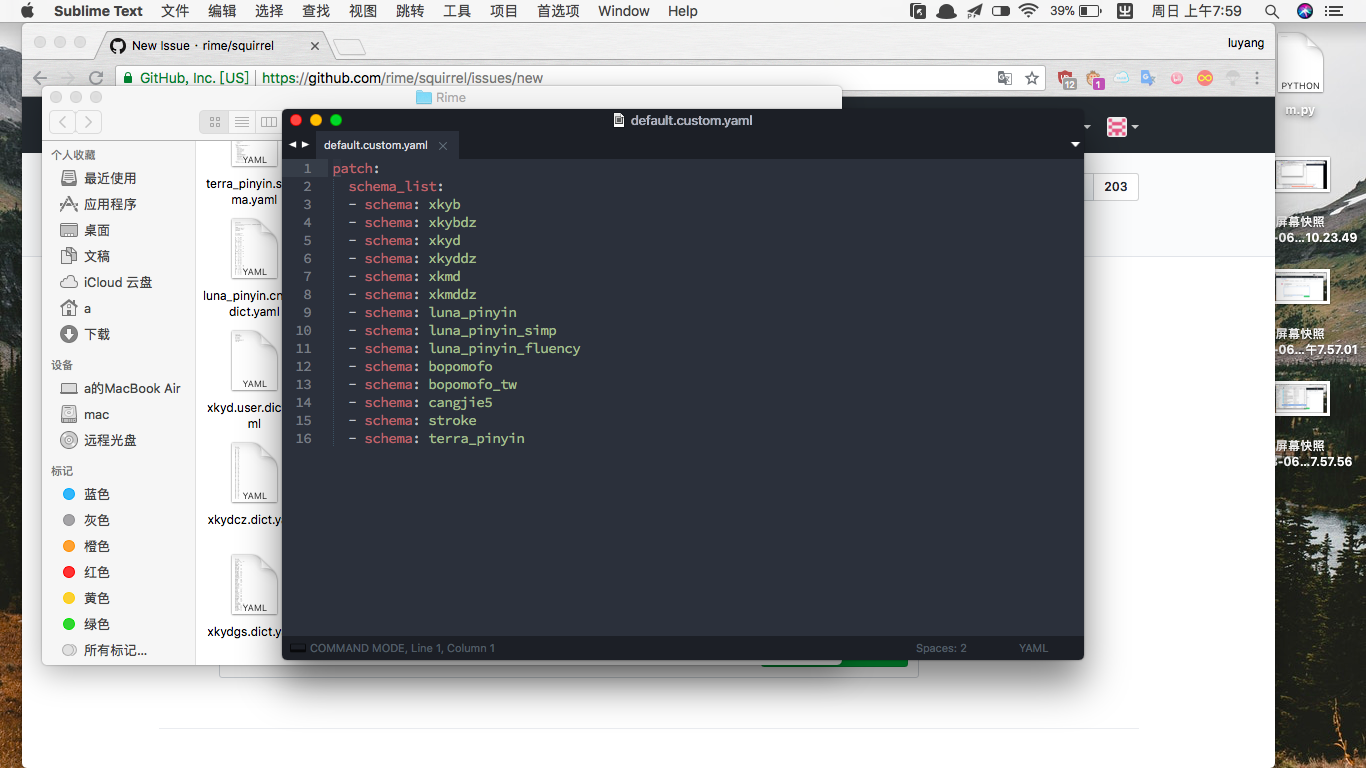Show previous tab with left arrow
This screenshot has height=768, width=1366.
pyautogui.click(x=293, y=145)
